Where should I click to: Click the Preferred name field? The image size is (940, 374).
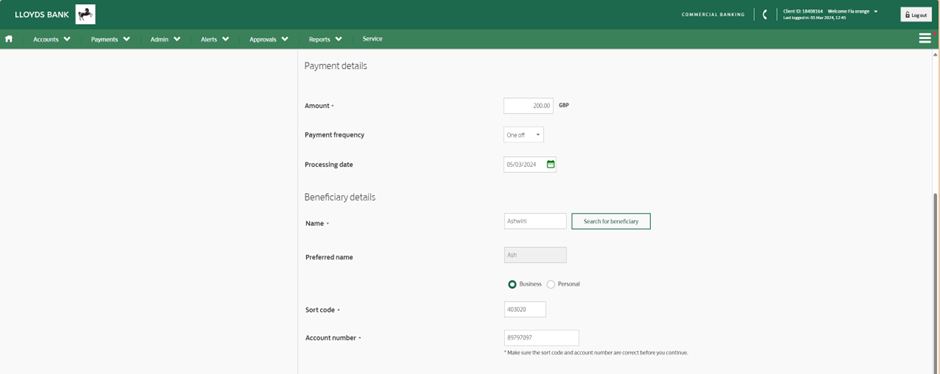pos(535,255)
